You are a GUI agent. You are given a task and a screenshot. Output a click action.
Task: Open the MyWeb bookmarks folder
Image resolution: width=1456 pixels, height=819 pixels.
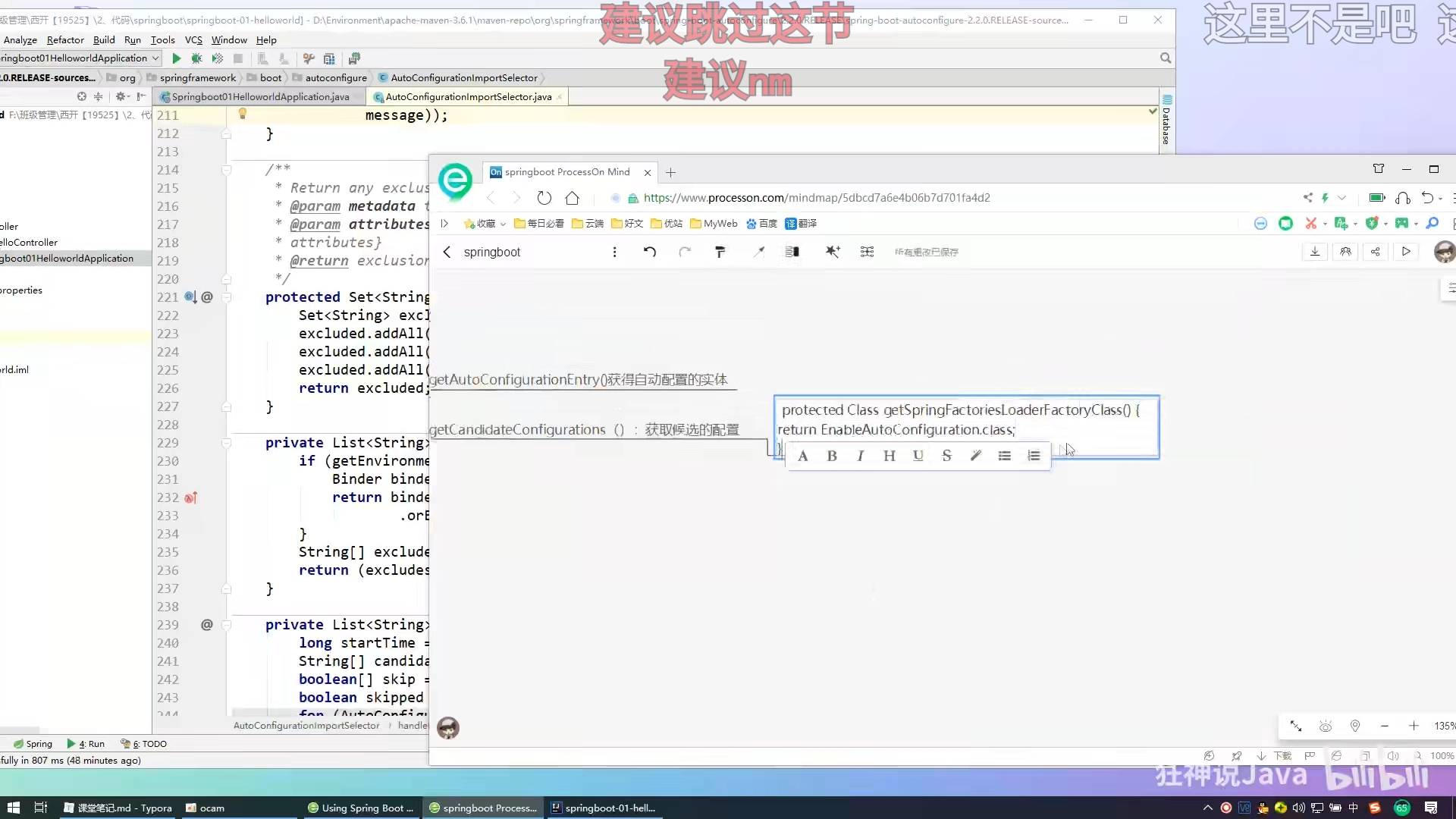tap(714, 224)
